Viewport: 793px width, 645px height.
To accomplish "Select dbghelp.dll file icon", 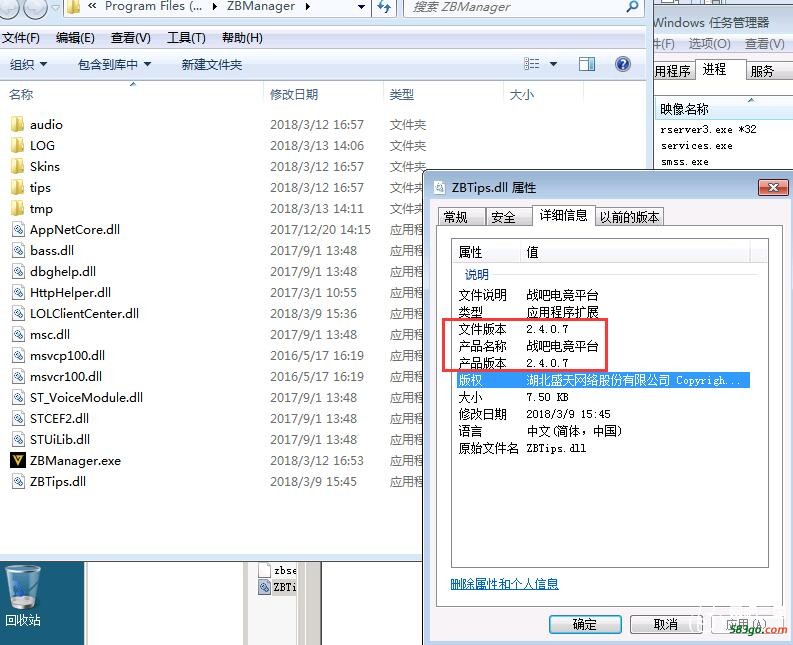I will (18, 272).
